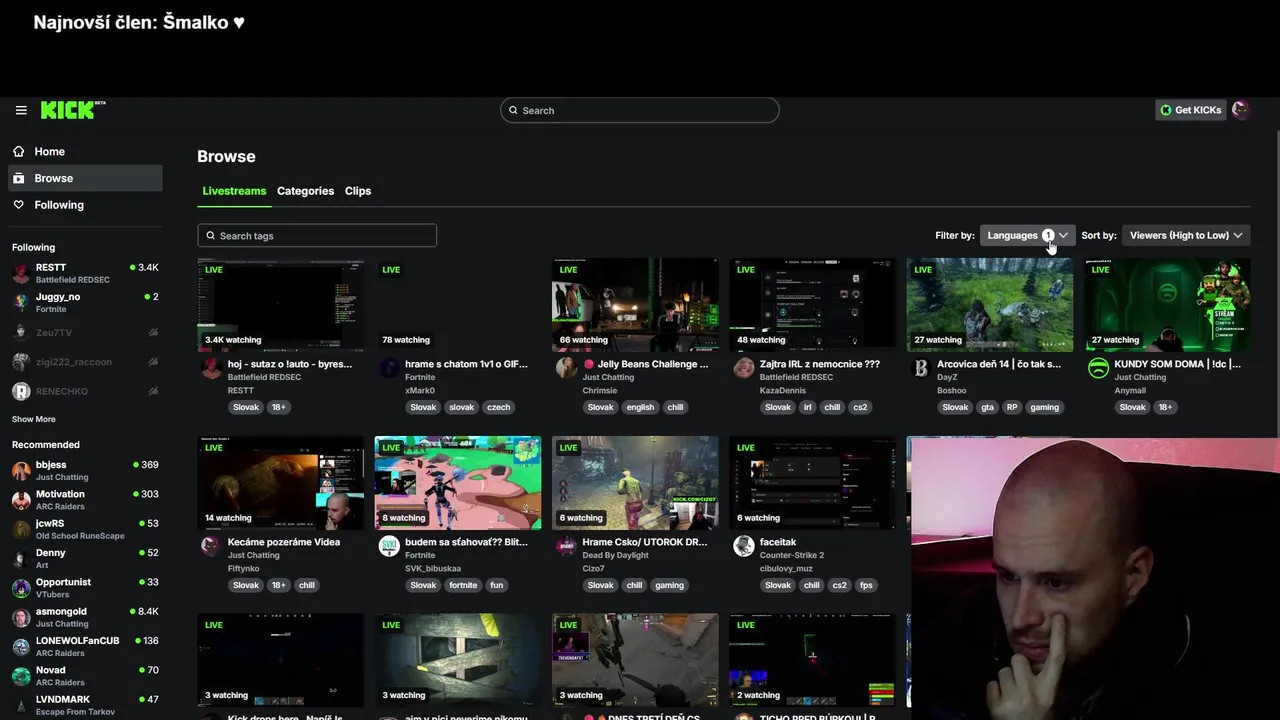Open Motivation channel avatar
The width and height of the screenshot is (1280, 720).
pyautogui.click(x=21, y=500)
